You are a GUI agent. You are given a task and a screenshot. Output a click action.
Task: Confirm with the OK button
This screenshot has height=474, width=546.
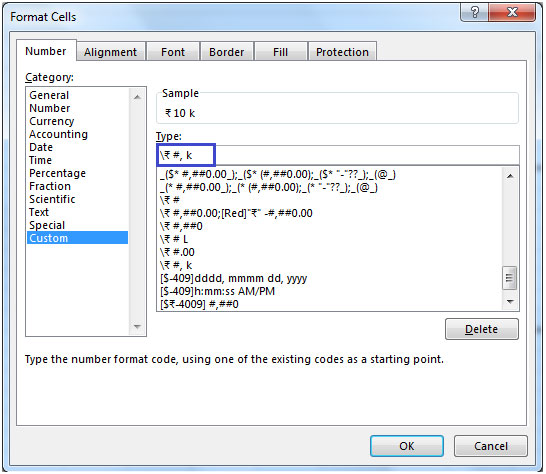tap(407, 446)
